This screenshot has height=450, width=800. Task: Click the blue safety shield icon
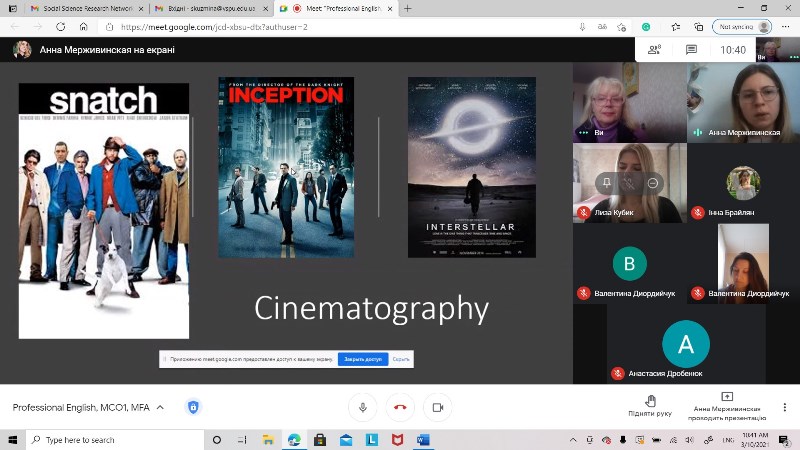coord(193,407)
